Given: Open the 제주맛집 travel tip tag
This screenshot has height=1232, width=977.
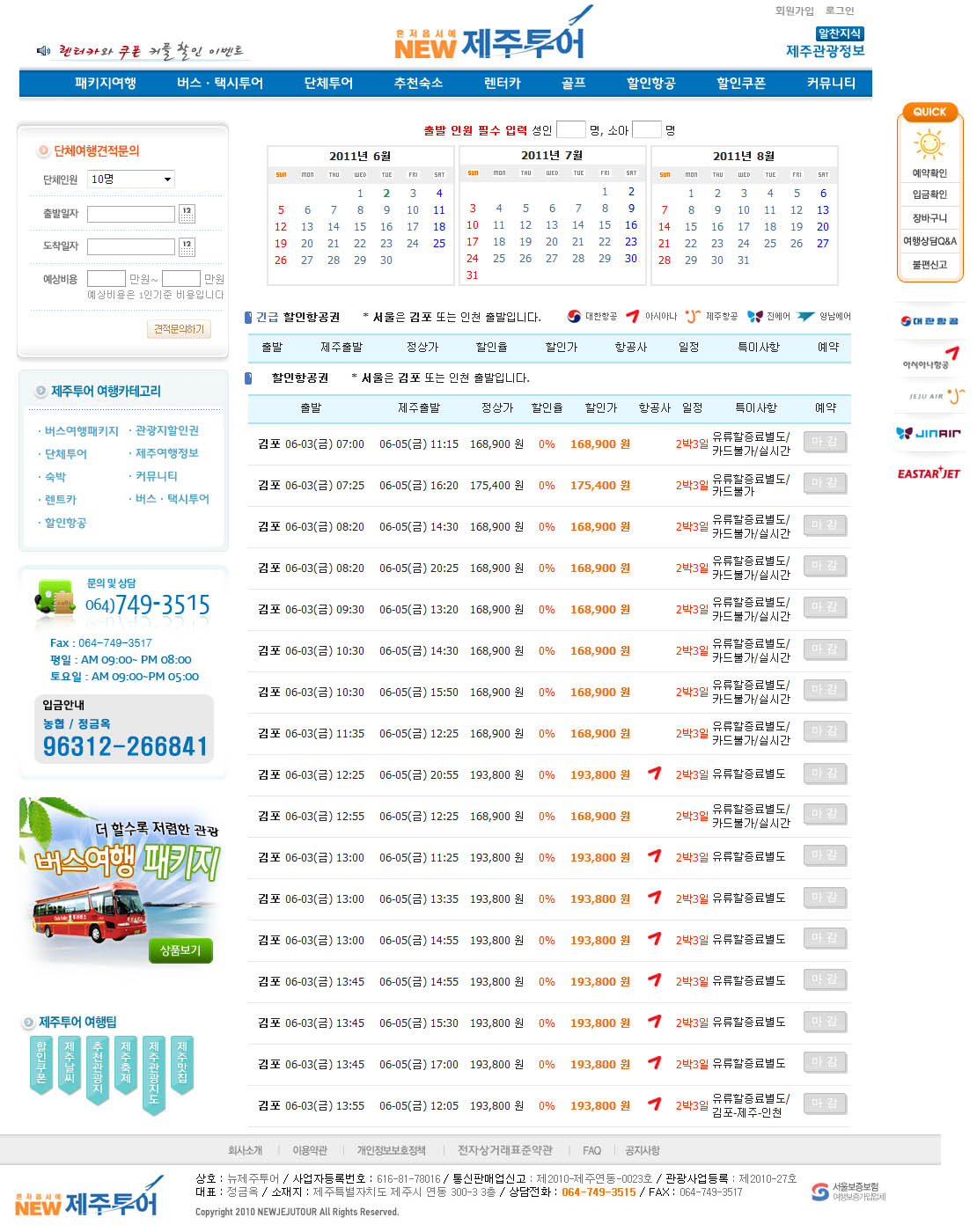Looking at the screenshot, I should (182, 1066).
